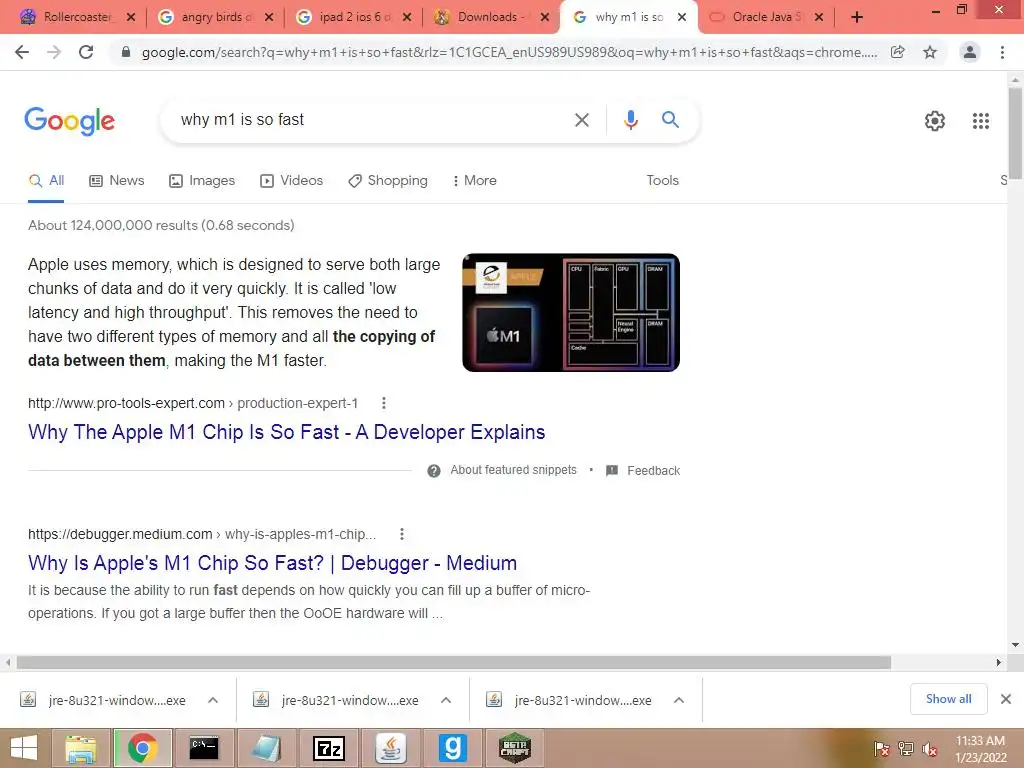Viewport: 1024px width, 768px height.
Task: Open the Action Center flag tray icon
Action: click(881, 749)
